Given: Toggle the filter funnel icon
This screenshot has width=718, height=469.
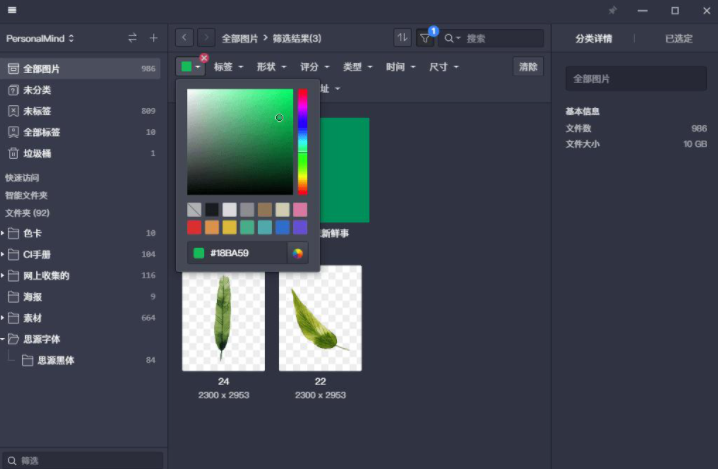Looking at the screenshot, I should (425, 38).
